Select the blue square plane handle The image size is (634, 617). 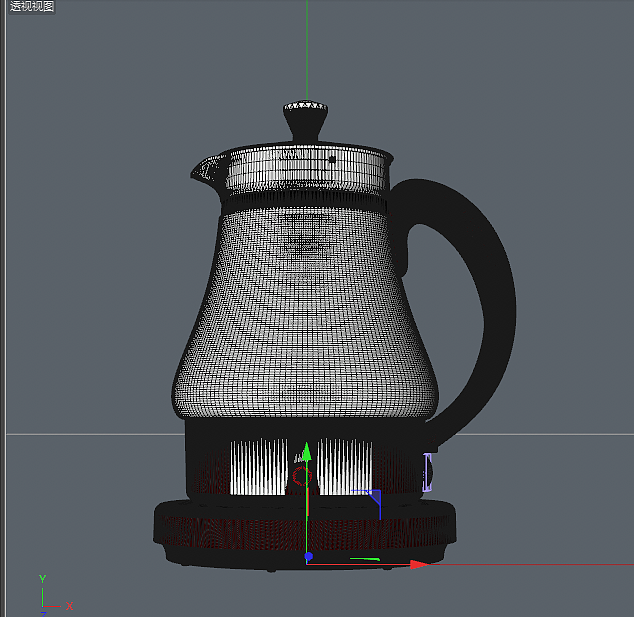click(x=374, y=497)
